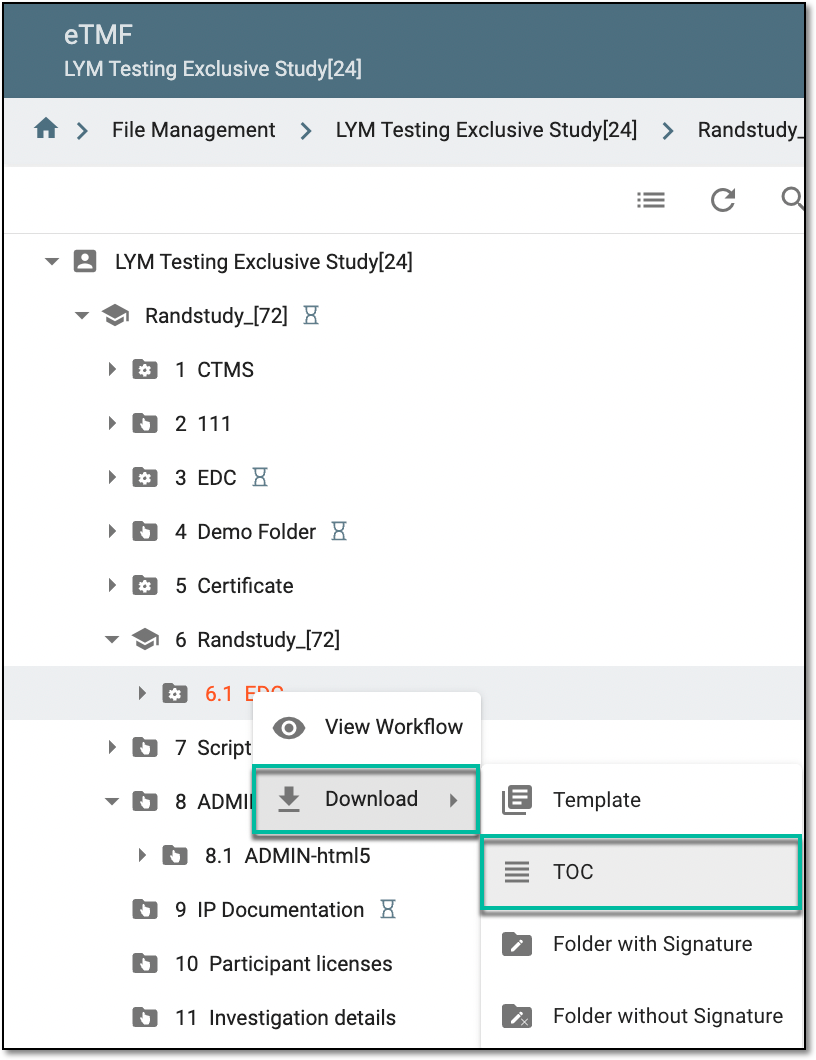Click folder icon of 2 111

point(145,424)
